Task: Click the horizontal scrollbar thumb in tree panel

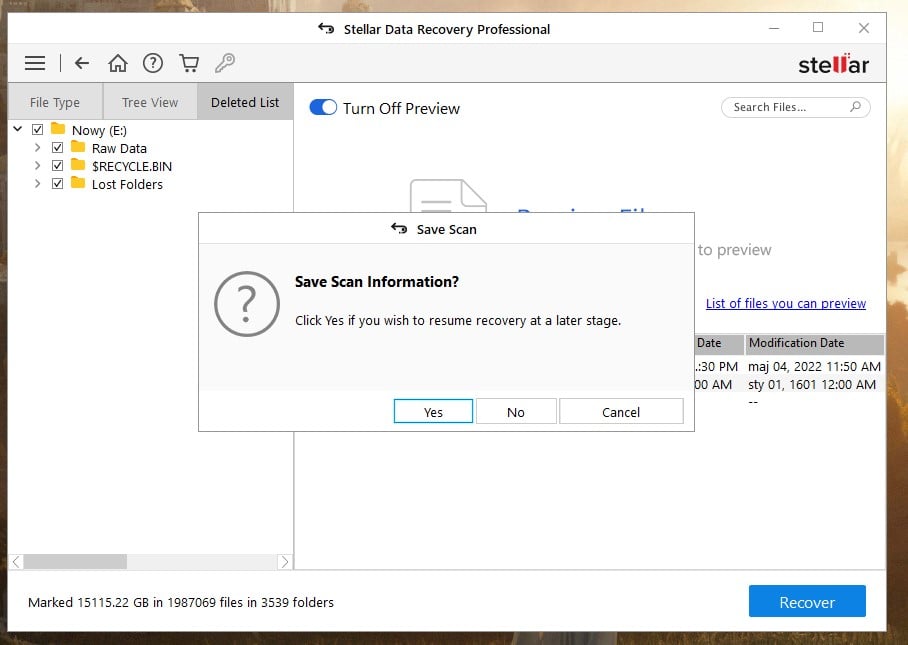Action: click(x=75, y=562)
